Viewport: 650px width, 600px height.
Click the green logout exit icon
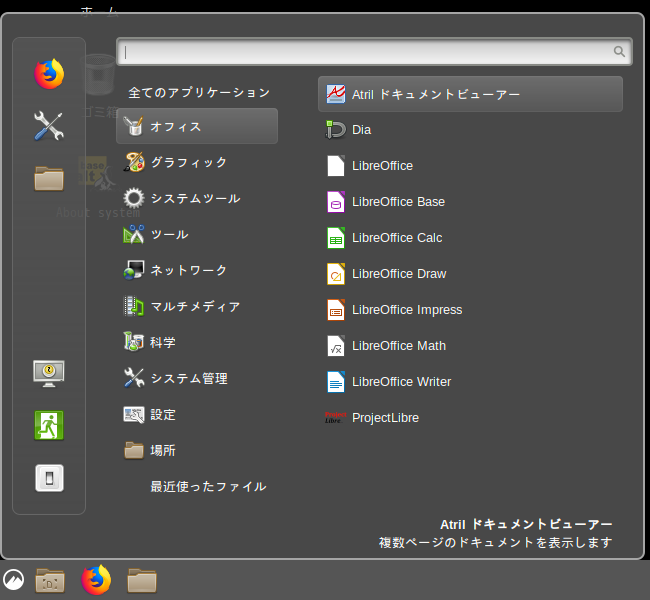pyautogui.click(x=49, y=425)
